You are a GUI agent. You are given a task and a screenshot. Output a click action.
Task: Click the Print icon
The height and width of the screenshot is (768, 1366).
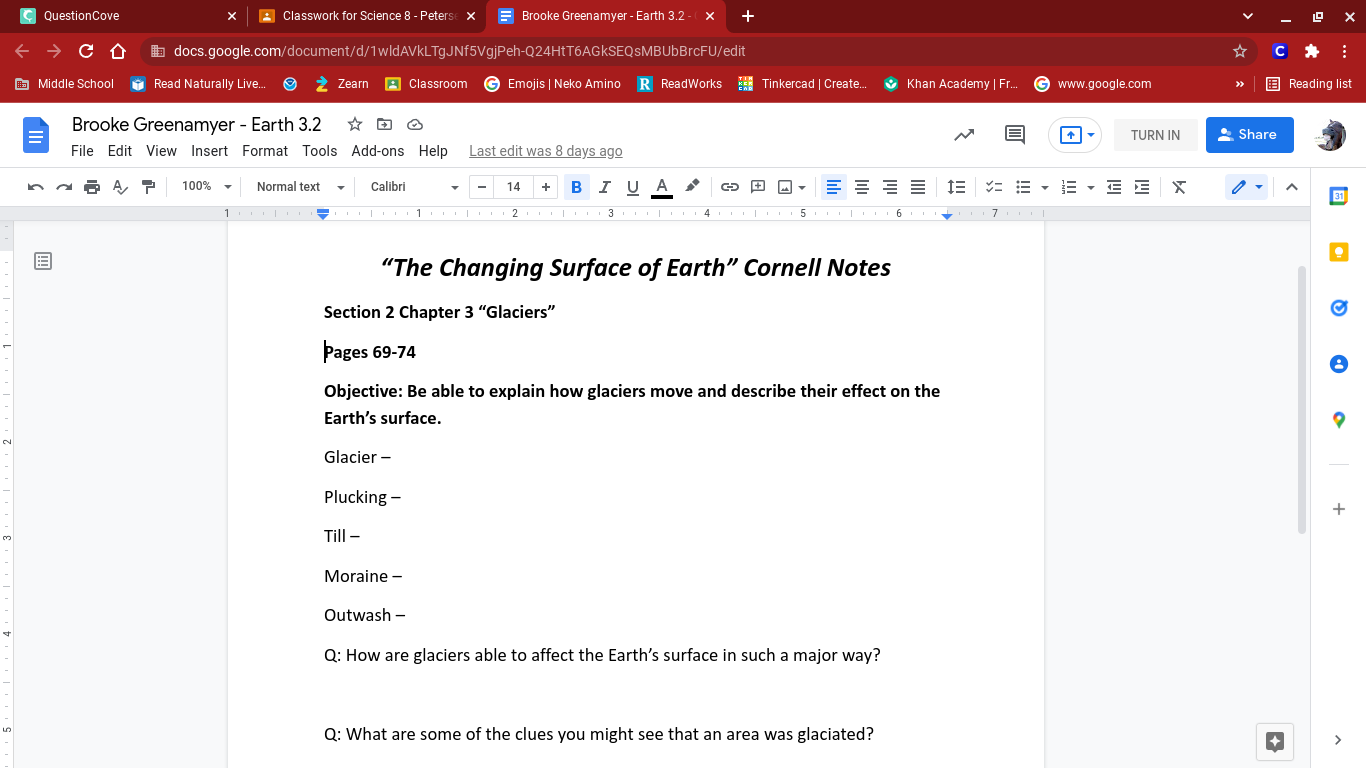pyautogui.click(x=92, y=187)
